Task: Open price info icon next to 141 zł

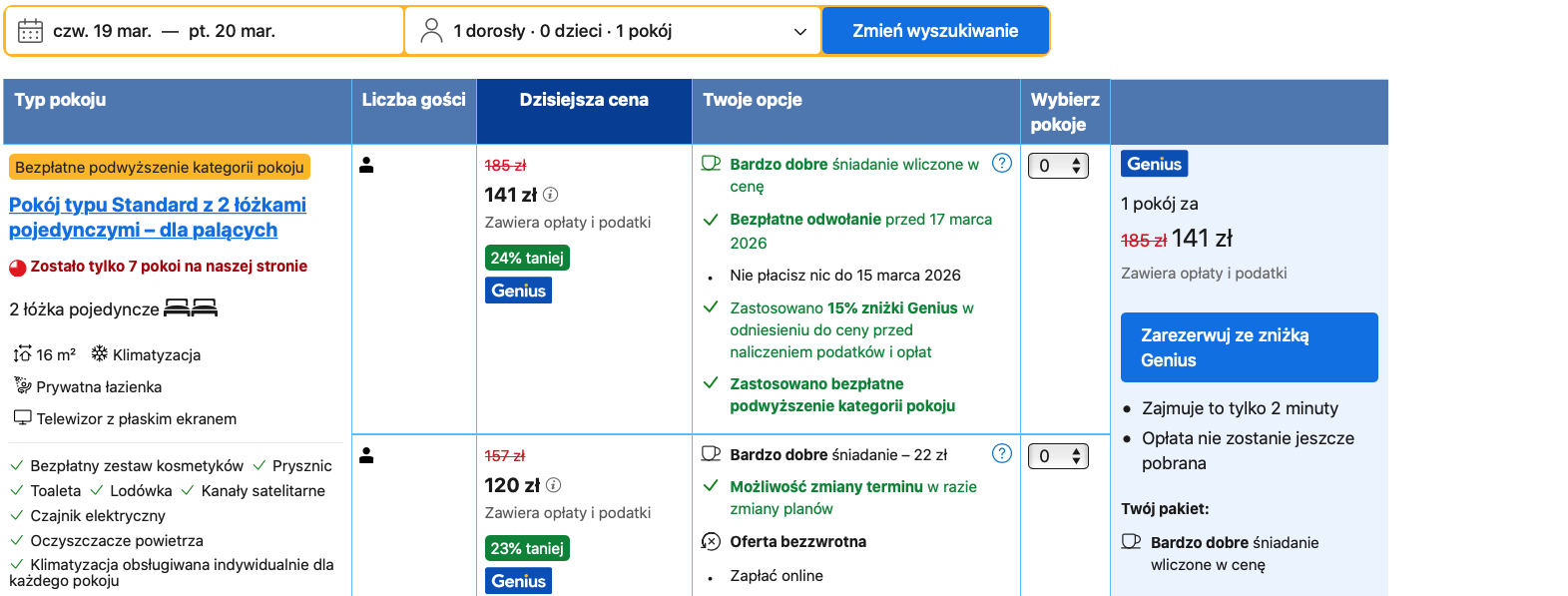Action: 550,195
